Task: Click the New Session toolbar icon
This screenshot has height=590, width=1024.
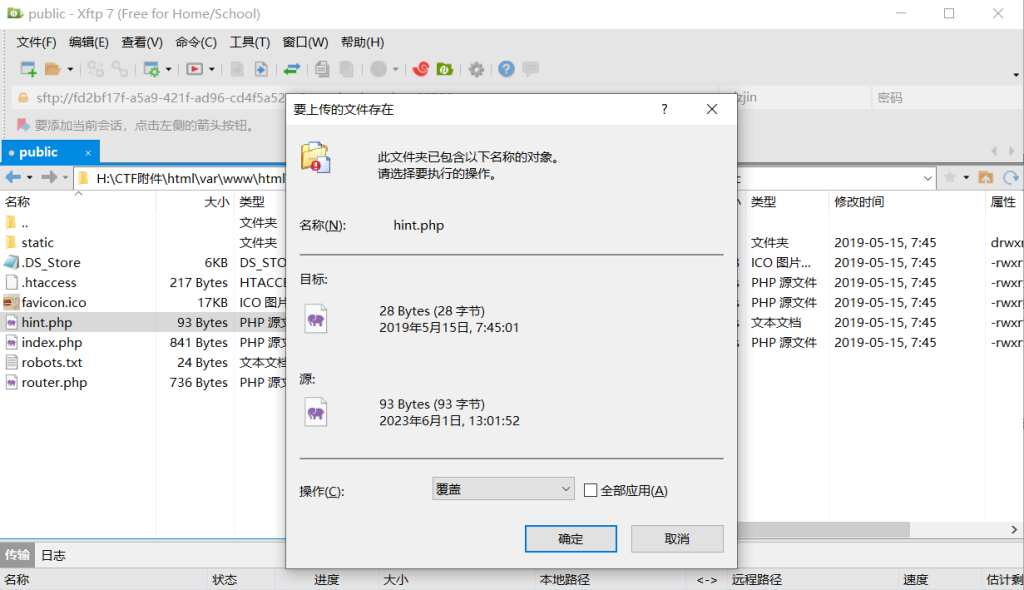Action: click(x=28, y=69)
